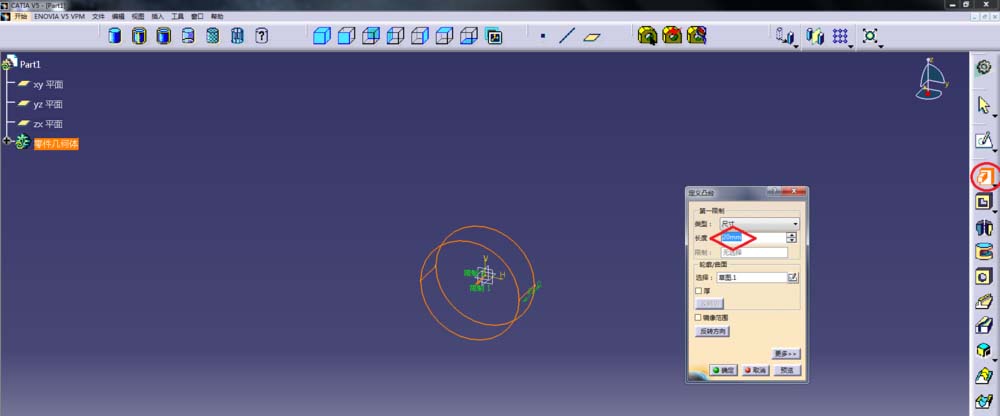Decrease length with the spinner down arrow
Image resolution: width=1000 pixels, height=416 pixels.
click(791, 240)
